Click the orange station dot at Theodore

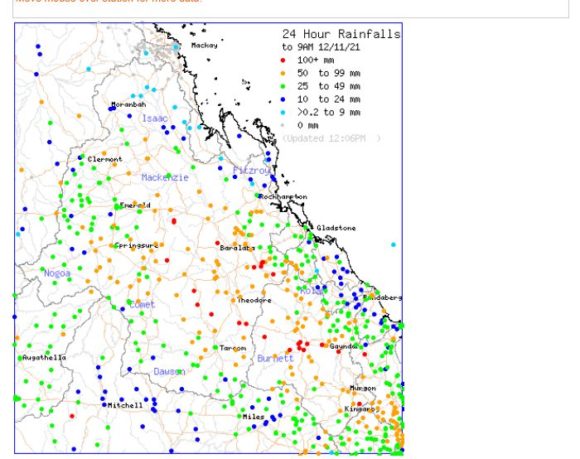pyautogui.click(x=233, y=300)
